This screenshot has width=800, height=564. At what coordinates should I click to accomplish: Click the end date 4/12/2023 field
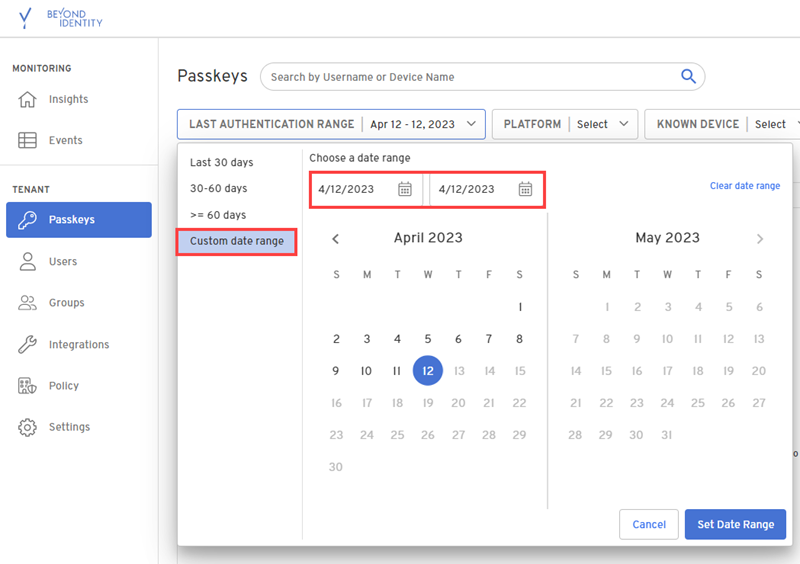click(x=486, y=189)
